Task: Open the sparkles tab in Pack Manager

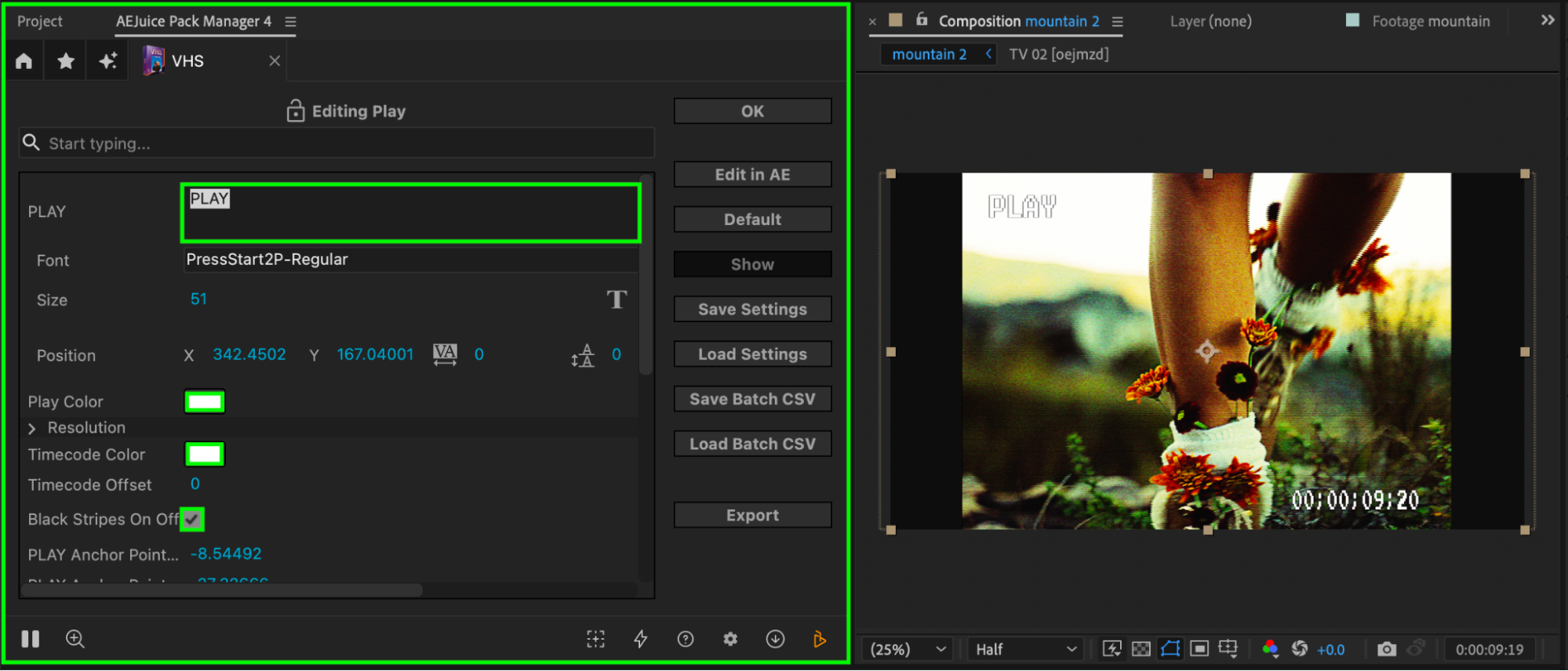Action: (108, 61)
